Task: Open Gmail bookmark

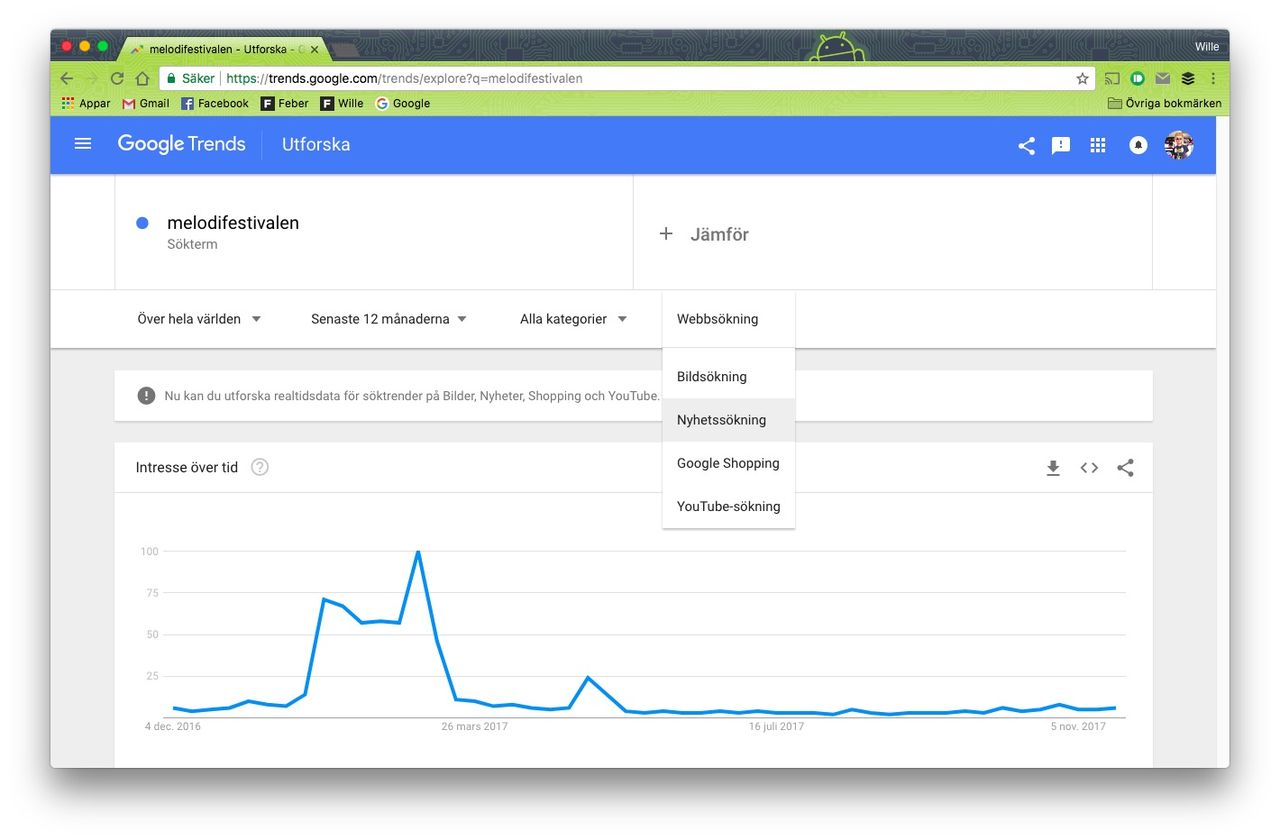Action: [146, 103]
